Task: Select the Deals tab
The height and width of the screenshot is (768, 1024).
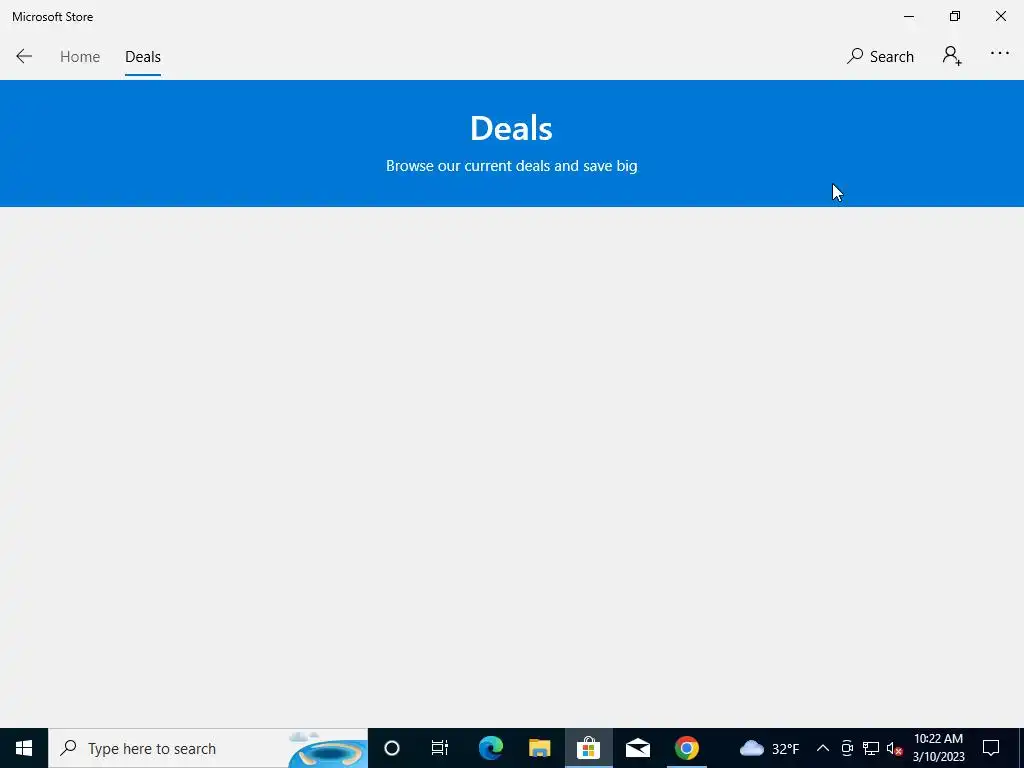Action: pos(142,57)
